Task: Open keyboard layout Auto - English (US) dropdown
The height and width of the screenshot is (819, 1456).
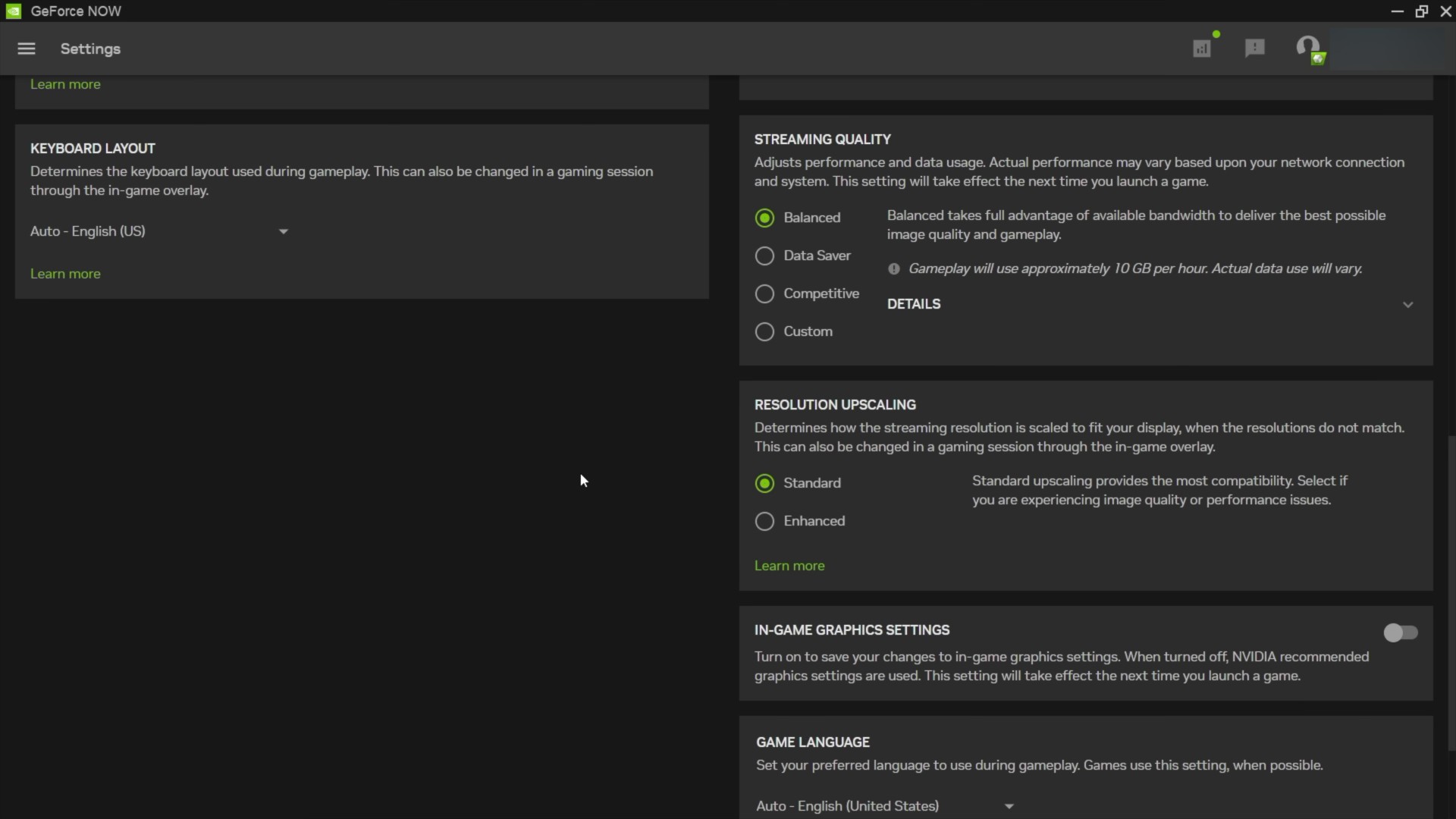Action: [159, 231]
